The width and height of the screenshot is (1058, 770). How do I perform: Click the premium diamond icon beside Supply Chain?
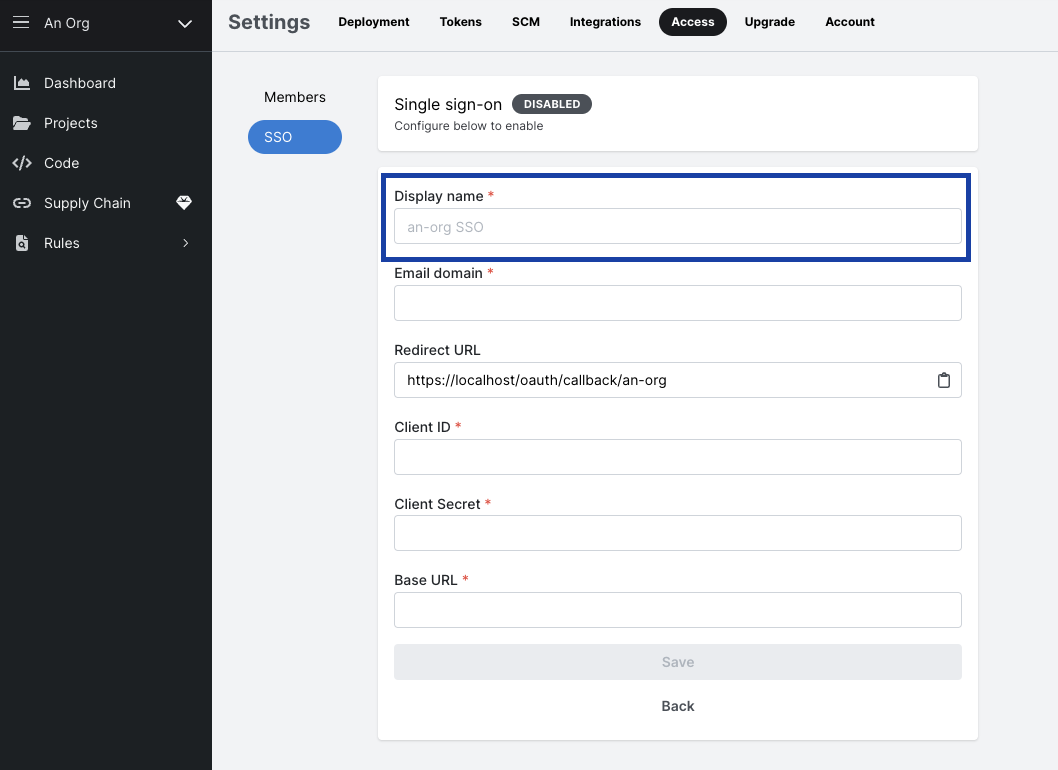click(x=184, y=203)
